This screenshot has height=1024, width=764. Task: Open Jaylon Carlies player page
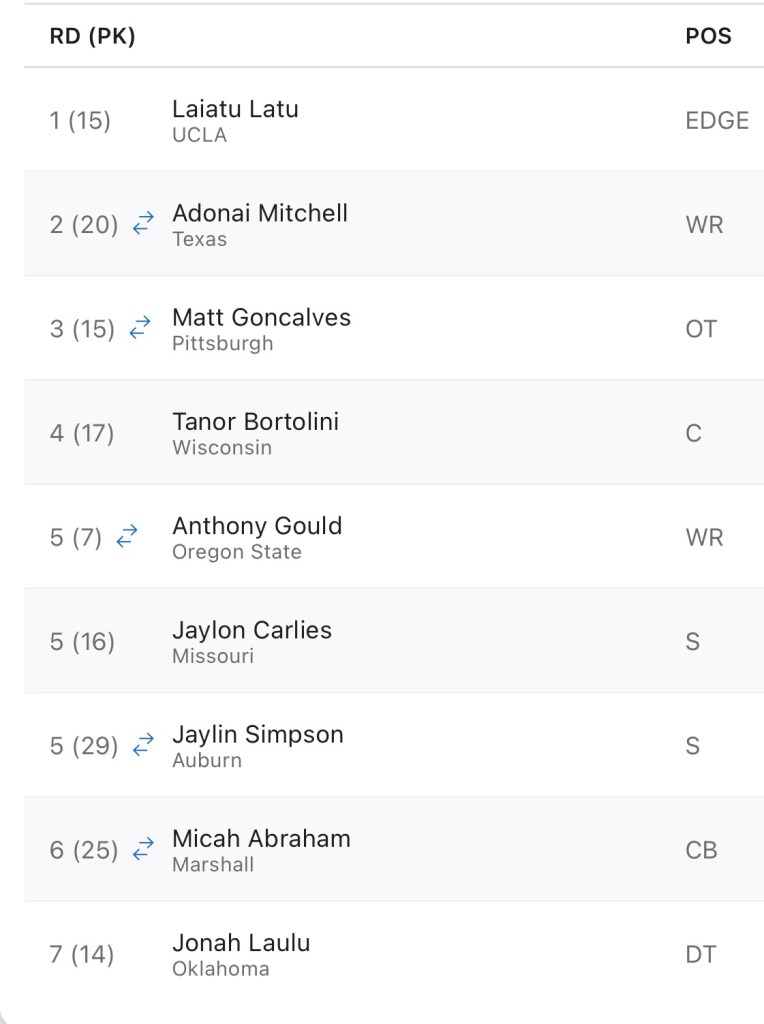tap(252, 630)
